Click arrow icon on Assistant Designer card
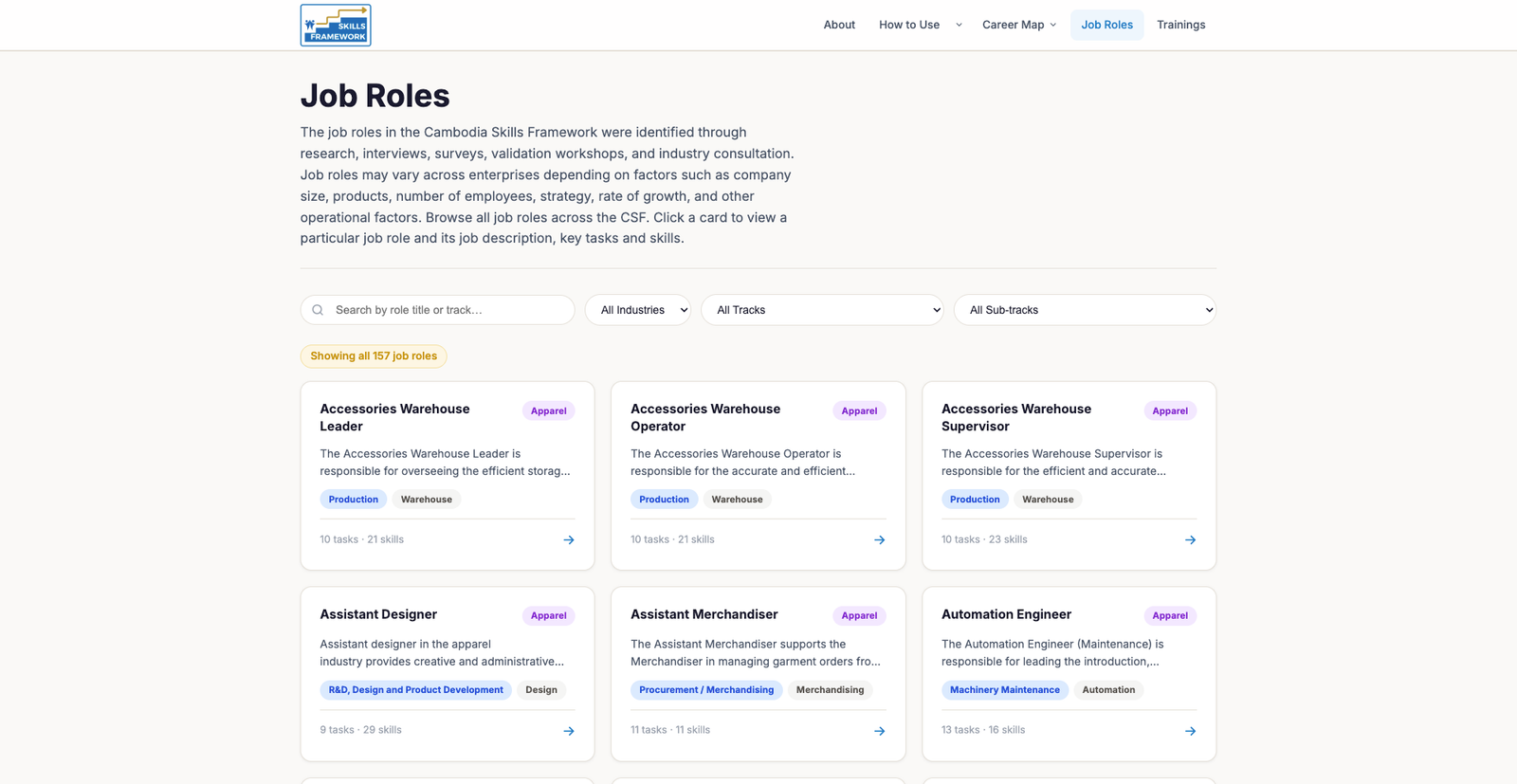1517x784 pixels. [569, 731]
